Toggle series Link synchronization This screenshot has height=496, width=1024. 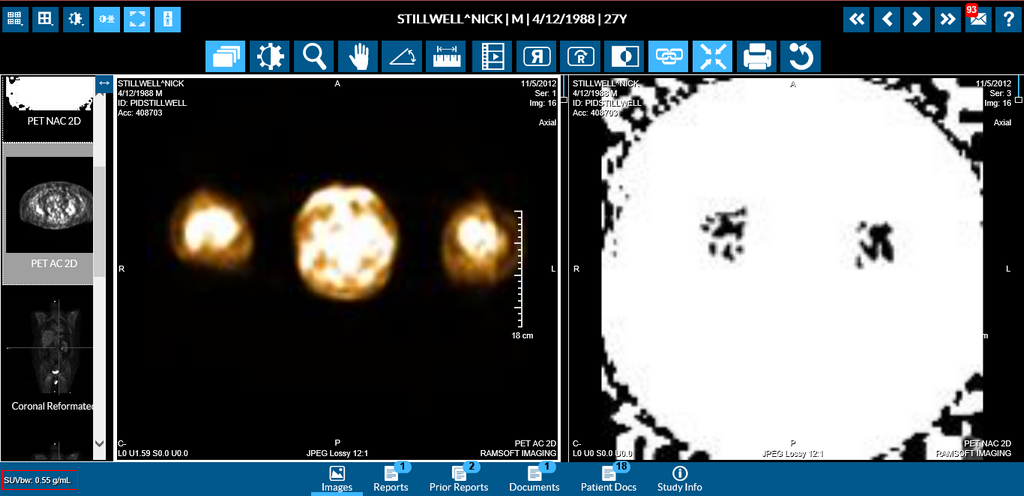coord(668,57)
